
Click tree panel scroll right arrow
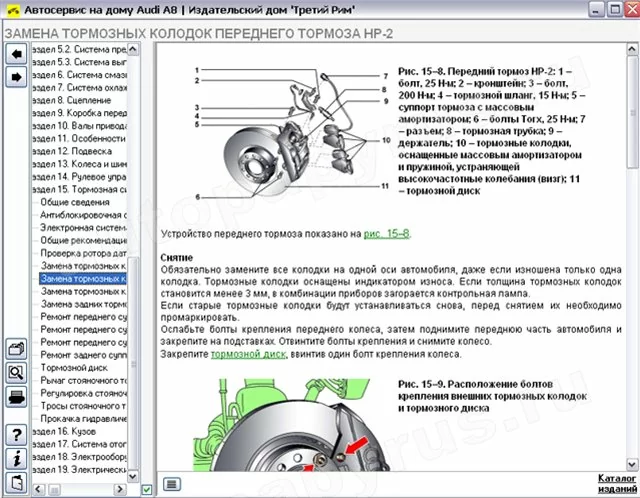click(120, 489)
